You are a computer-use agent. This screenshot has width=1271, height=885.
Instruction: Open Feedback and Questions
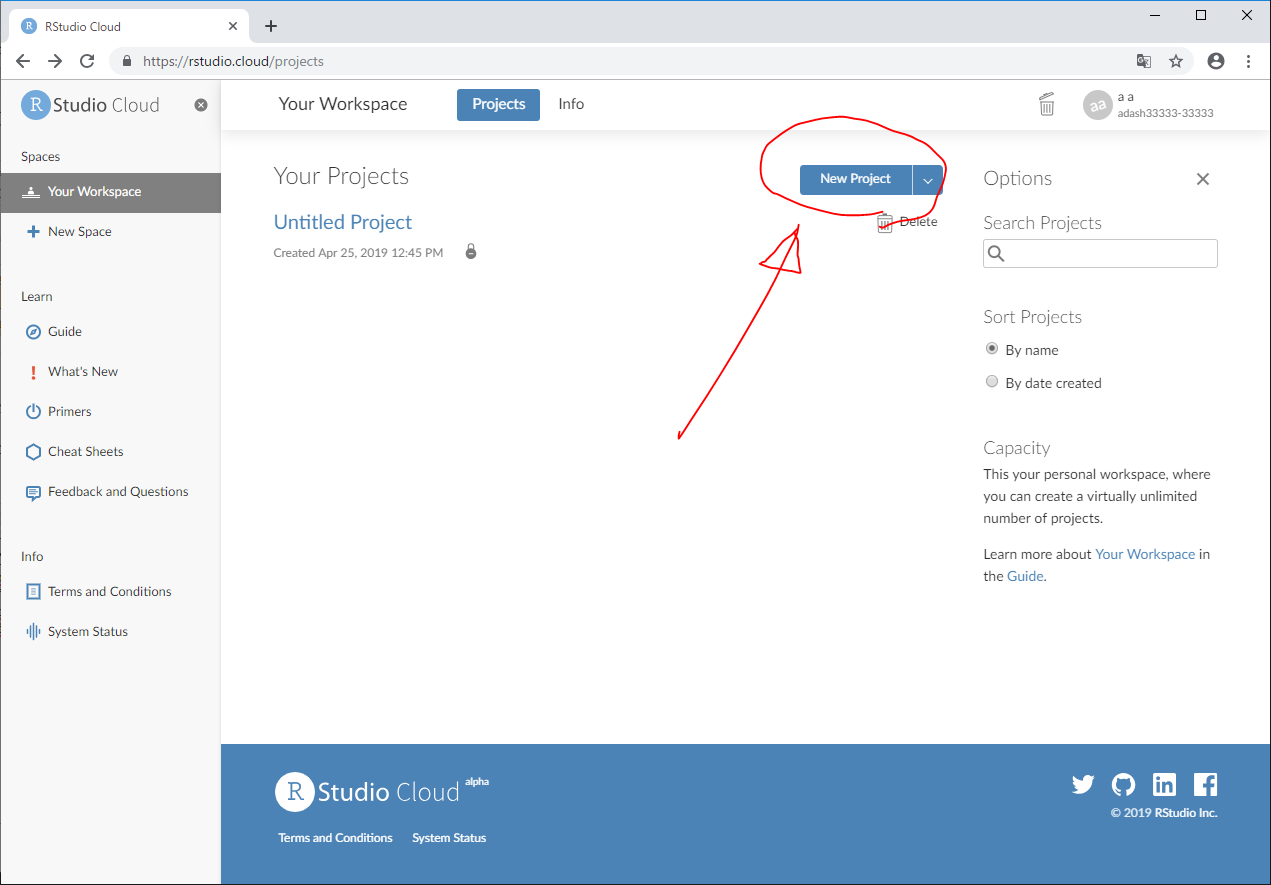tap(118, 492)
